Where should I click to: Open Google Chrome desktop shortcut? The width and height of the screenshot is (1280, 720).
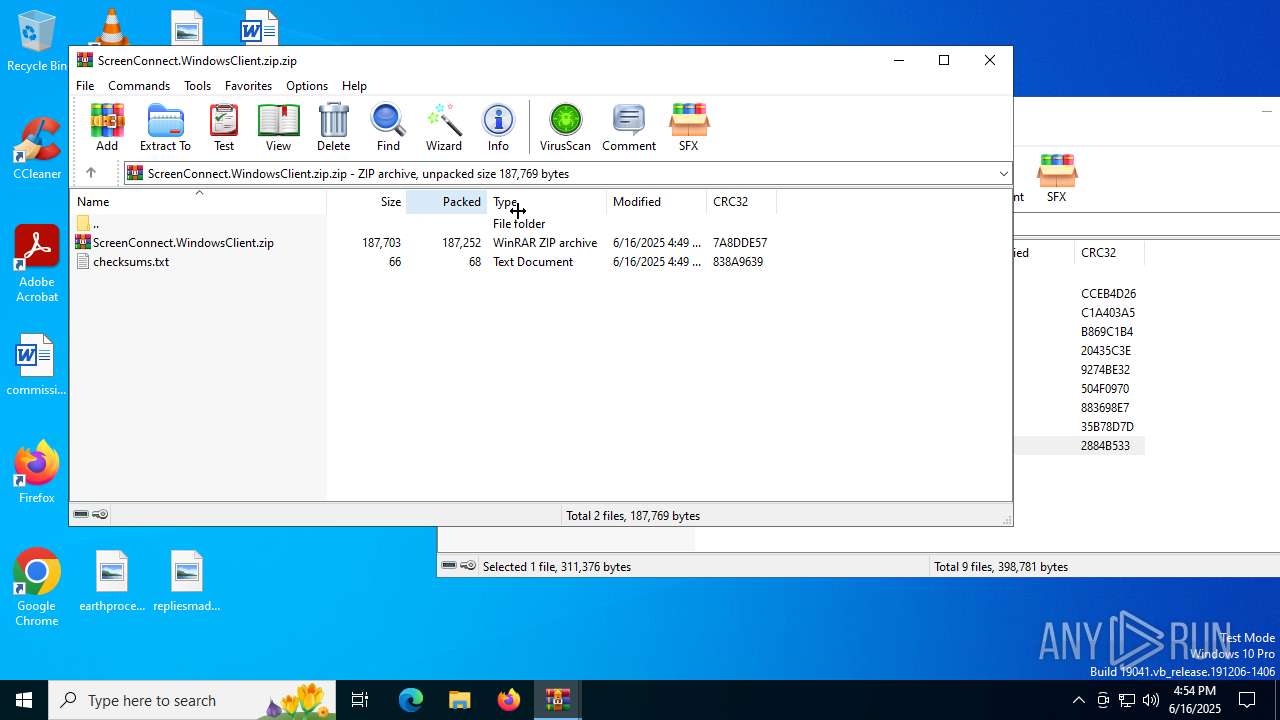[37, 588]
